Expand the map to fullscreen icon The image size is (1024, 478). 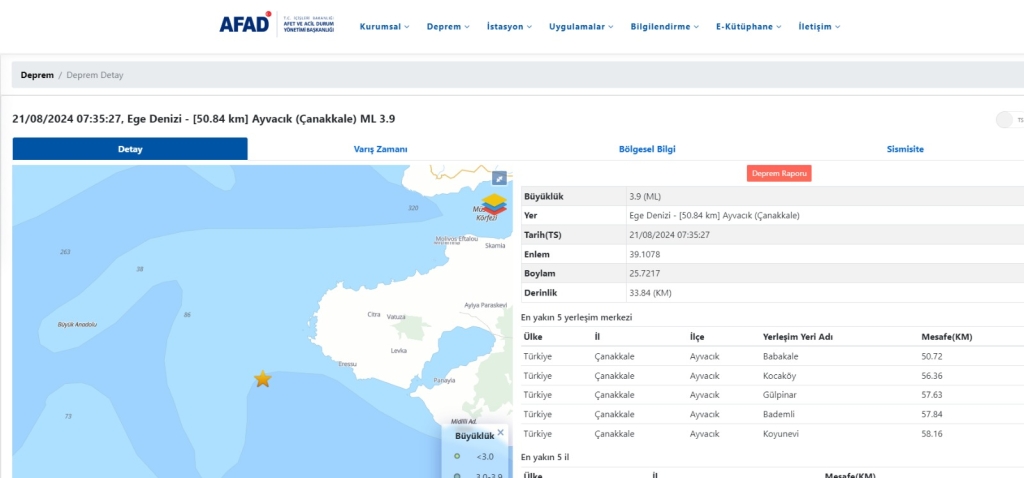(499, 178)
